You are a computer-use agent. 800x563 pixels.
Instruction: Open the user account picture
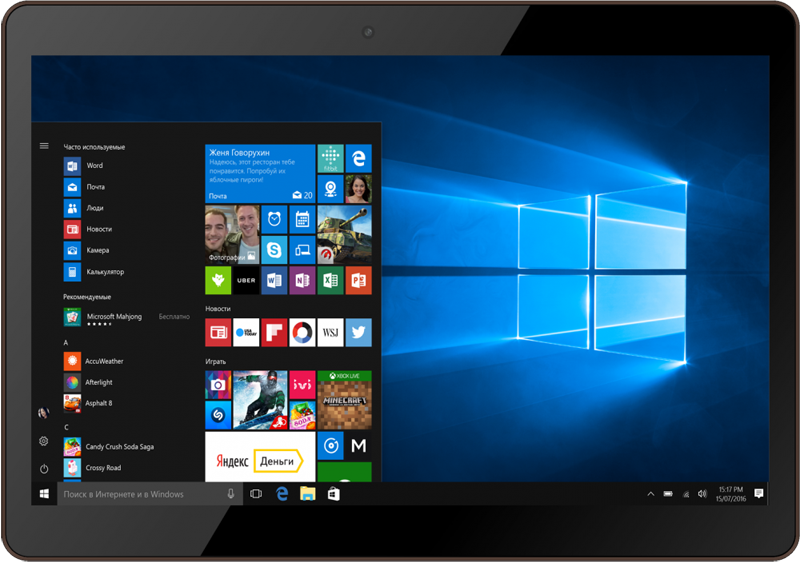click(x=44, y=413)
